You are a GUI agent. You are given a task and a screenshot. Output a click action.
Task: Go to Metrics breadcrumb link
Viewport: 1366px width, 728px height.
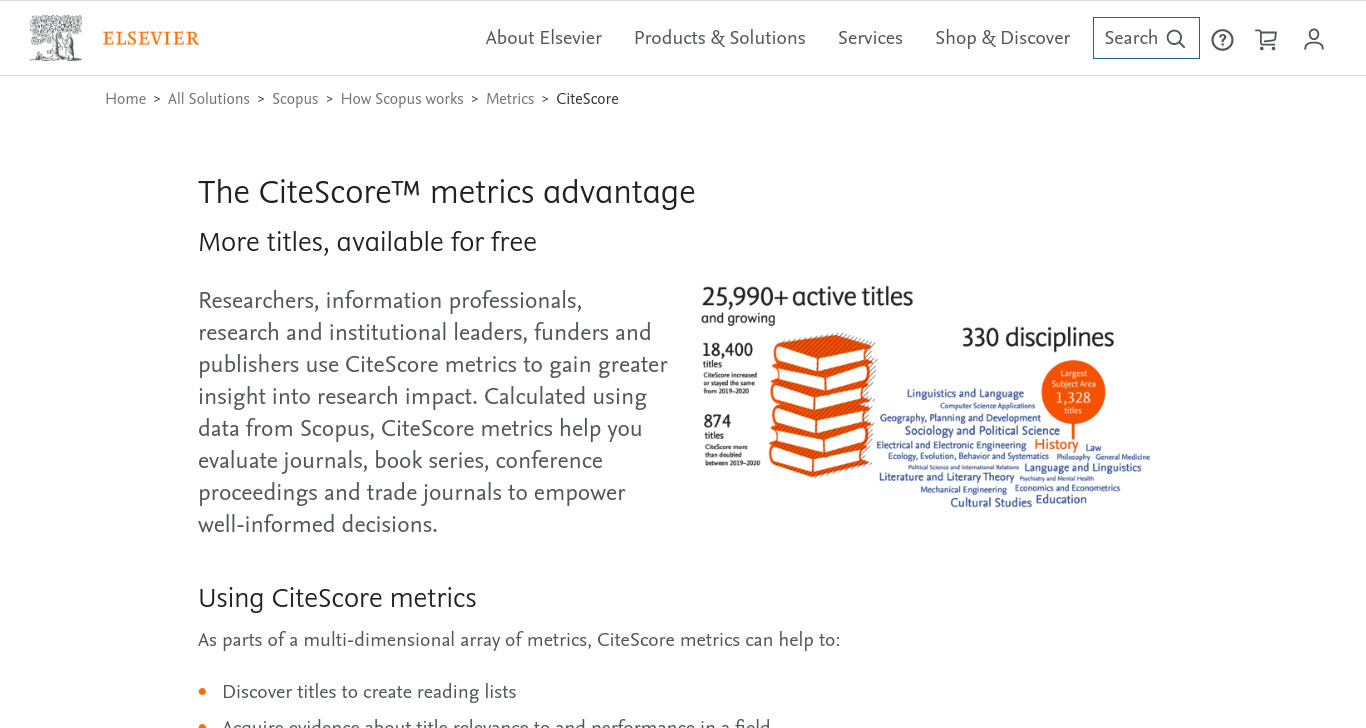coord(510,99)
